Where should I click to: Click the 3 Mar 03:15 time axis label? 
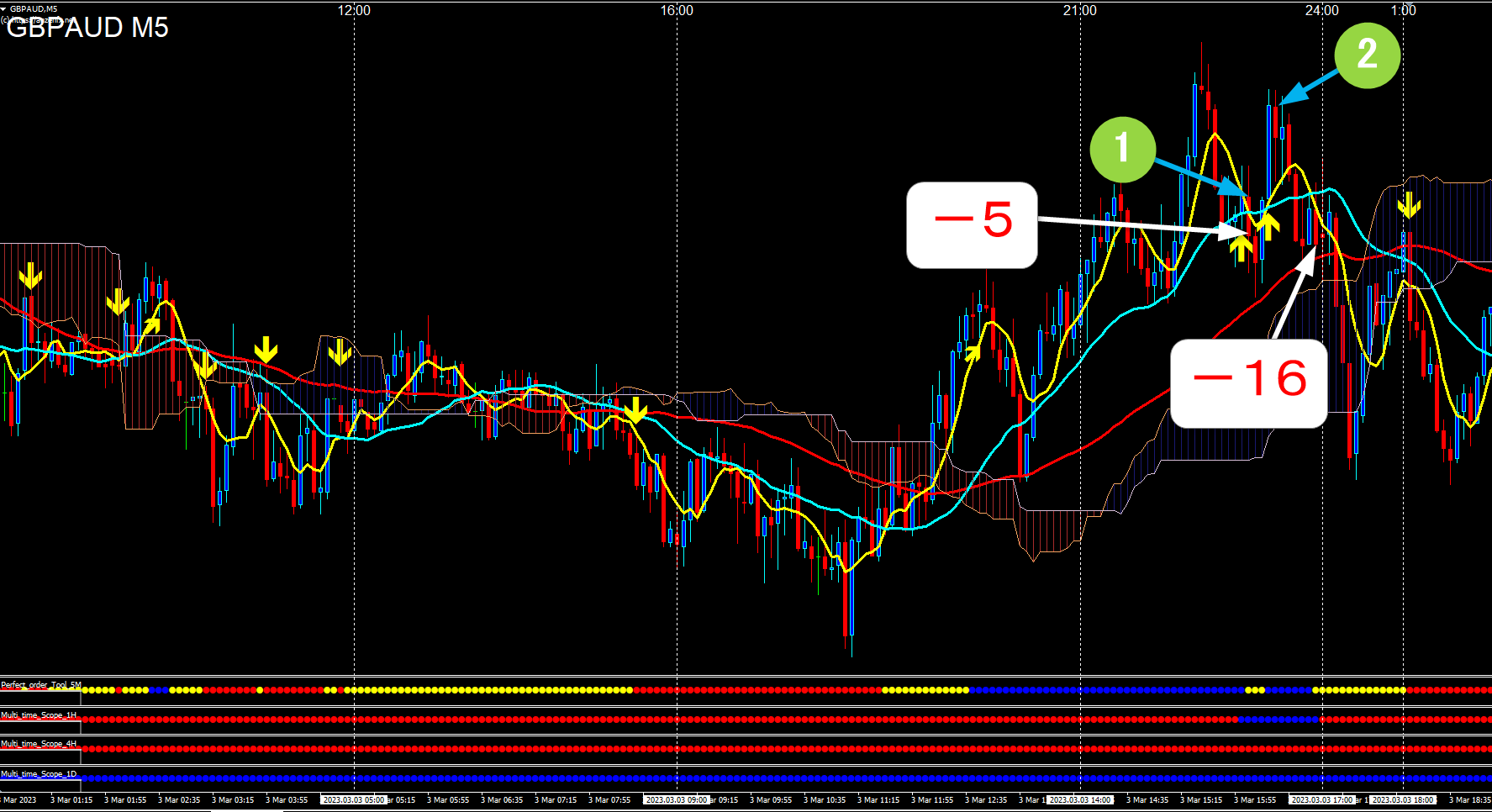click(x=233, y=800)
